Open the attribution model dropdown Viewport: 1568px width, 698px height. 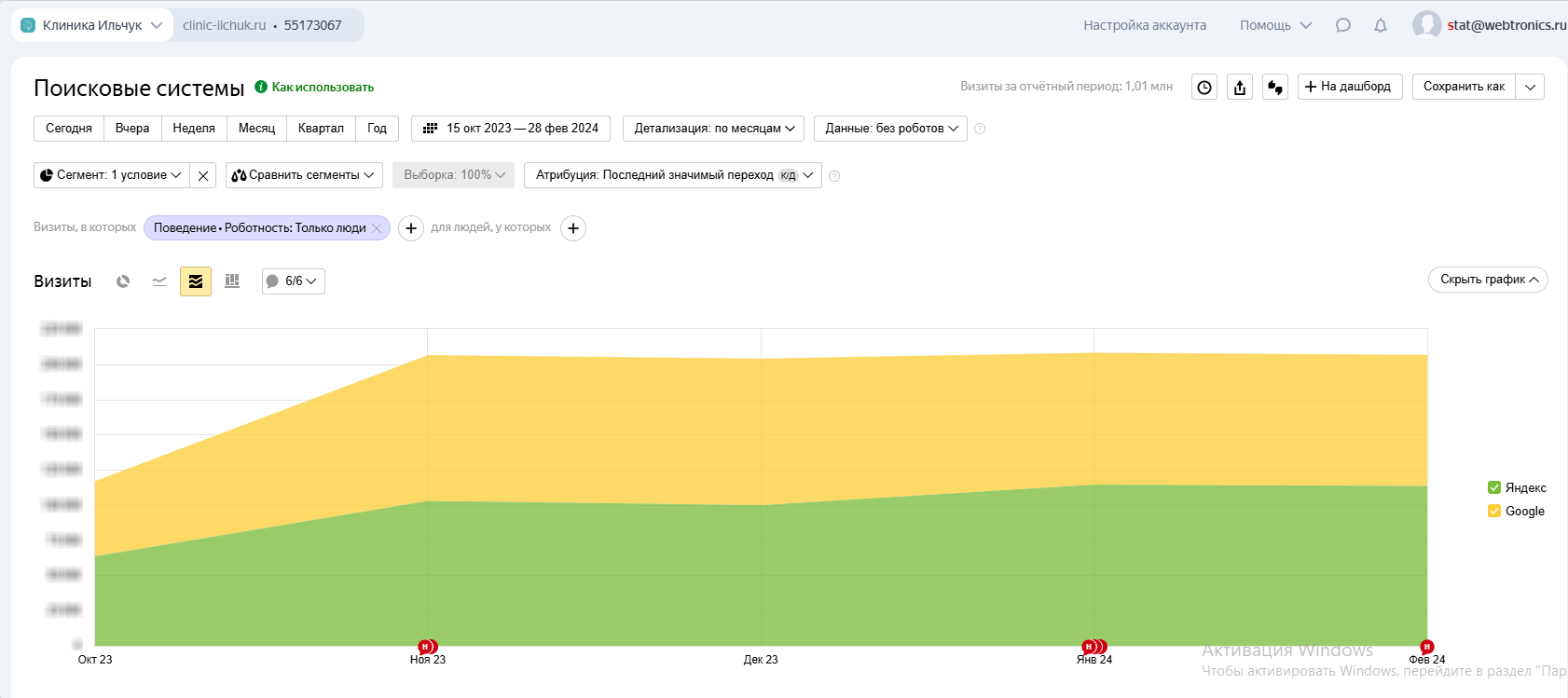(x=672, y=175)
